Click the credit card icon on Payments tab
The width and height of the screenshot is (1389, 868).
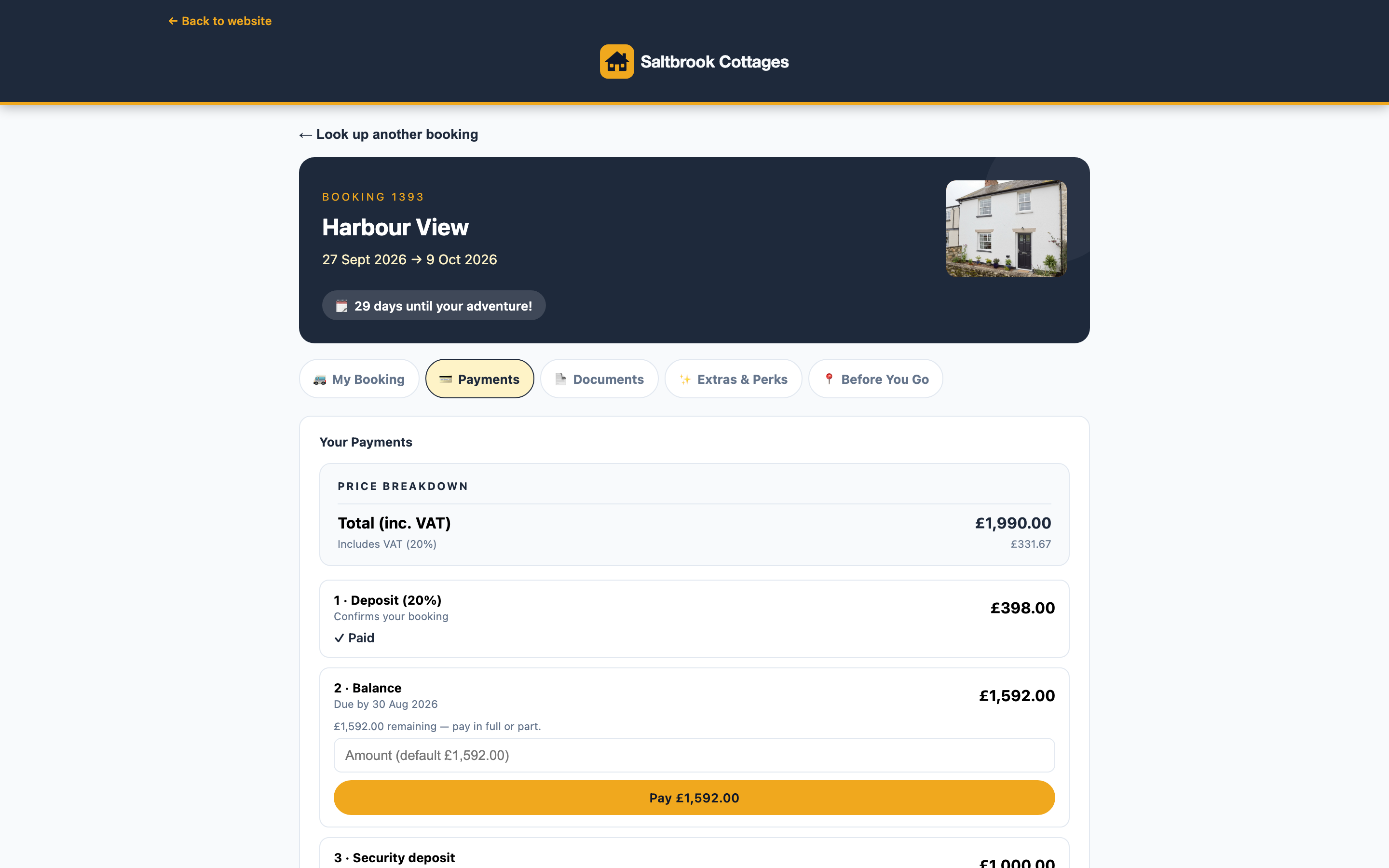[446, 380]
